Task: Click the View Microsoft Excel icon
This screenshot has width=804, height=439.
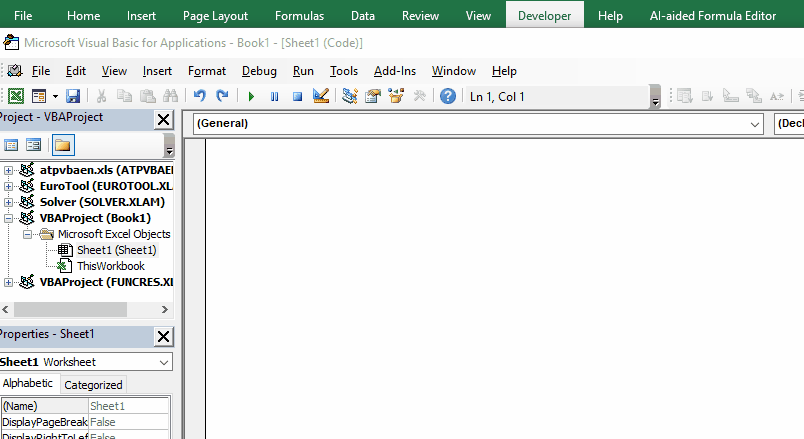Action: point(16,96)
